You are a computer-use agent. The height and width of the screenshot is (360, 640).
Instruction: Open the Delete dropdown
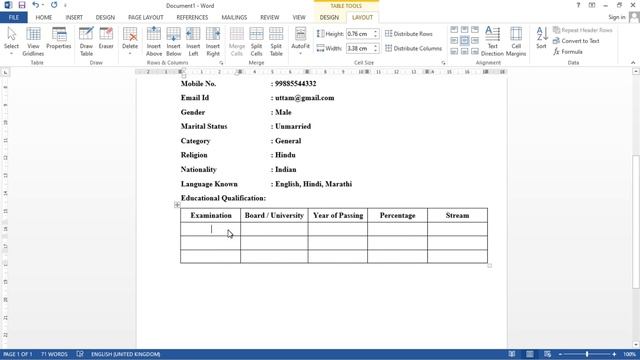pos(130,41)
